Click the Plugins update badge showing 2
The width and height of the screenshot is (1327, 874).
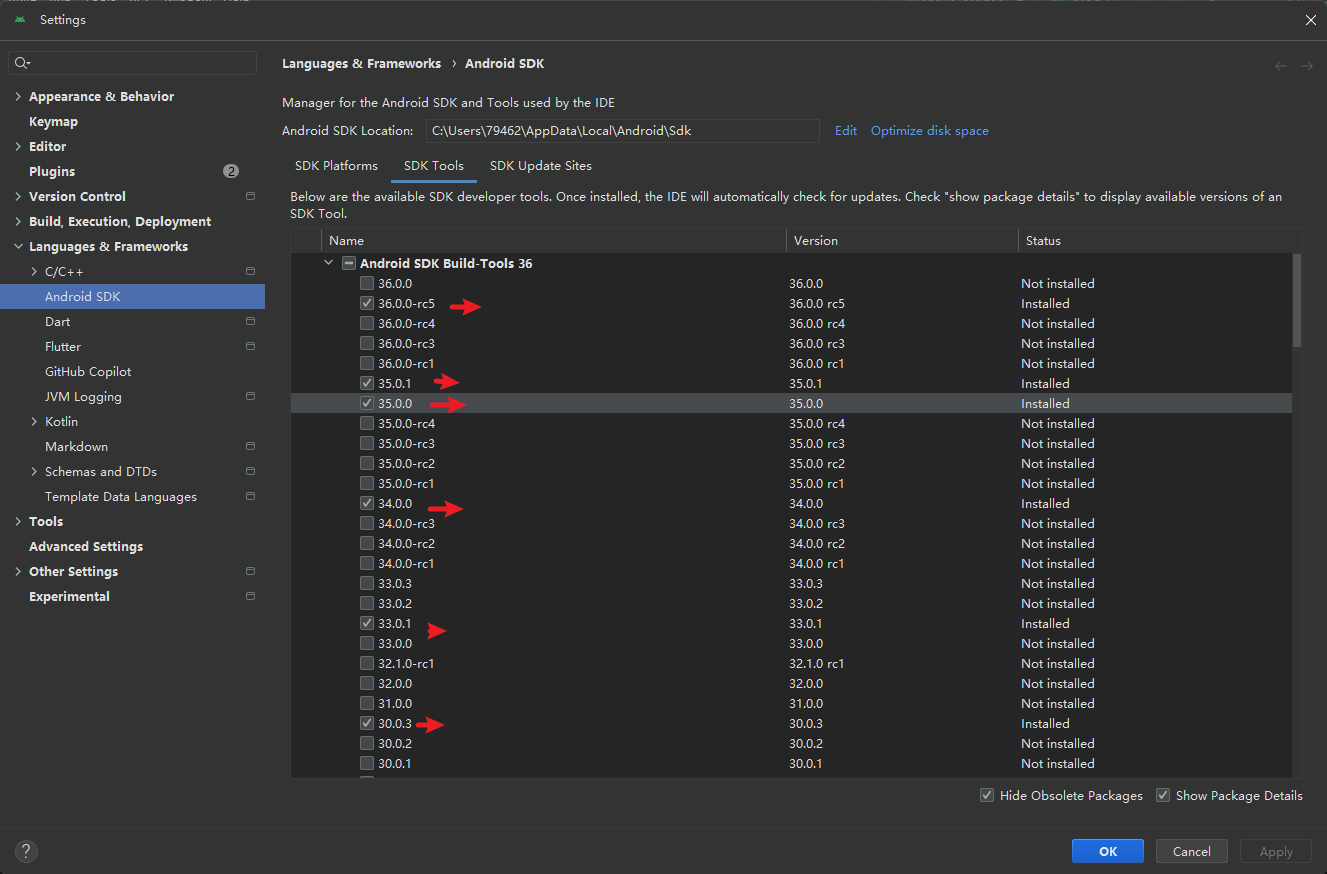231,170
